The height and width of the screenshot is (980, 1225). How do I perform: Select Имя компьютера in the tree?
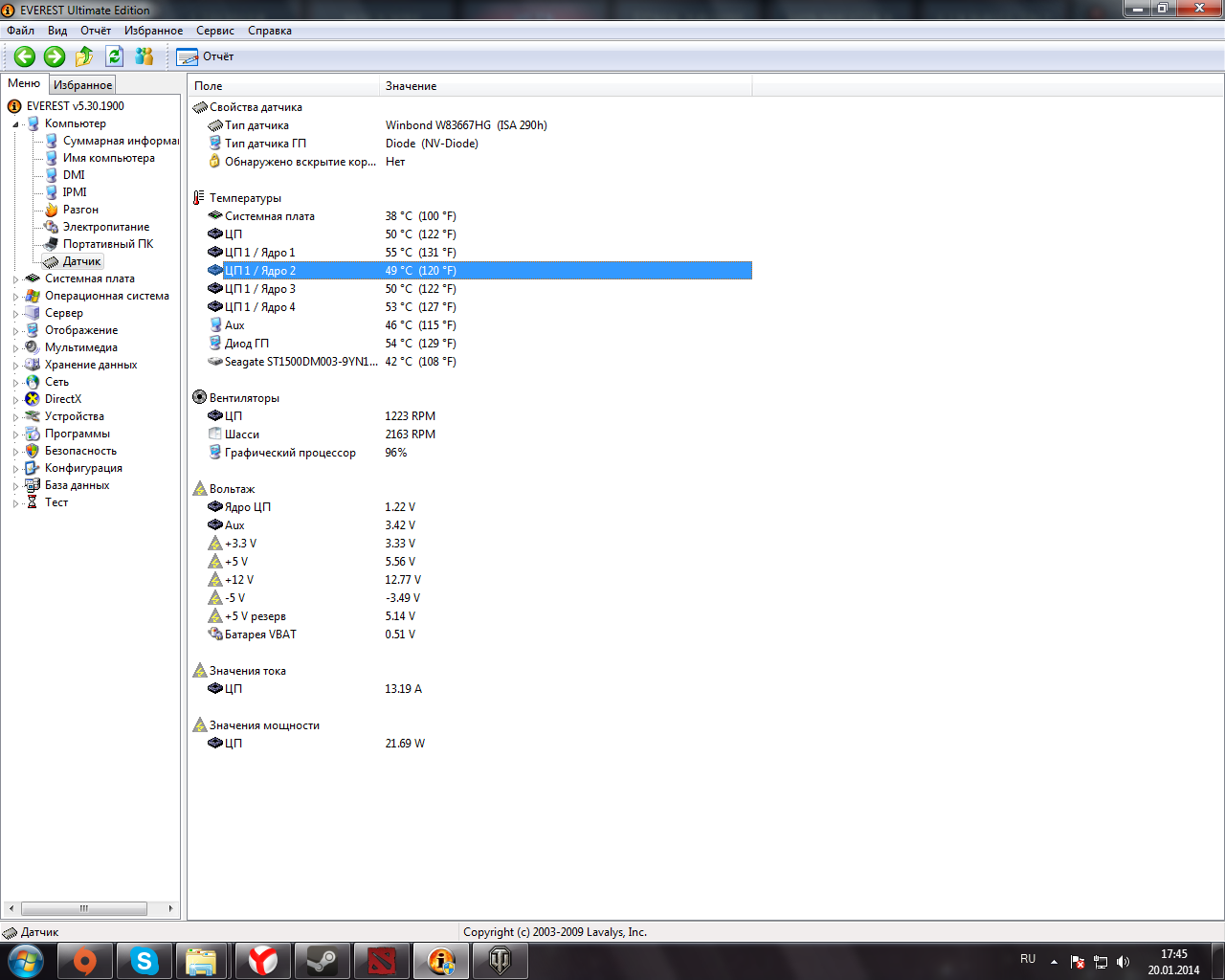108,158
